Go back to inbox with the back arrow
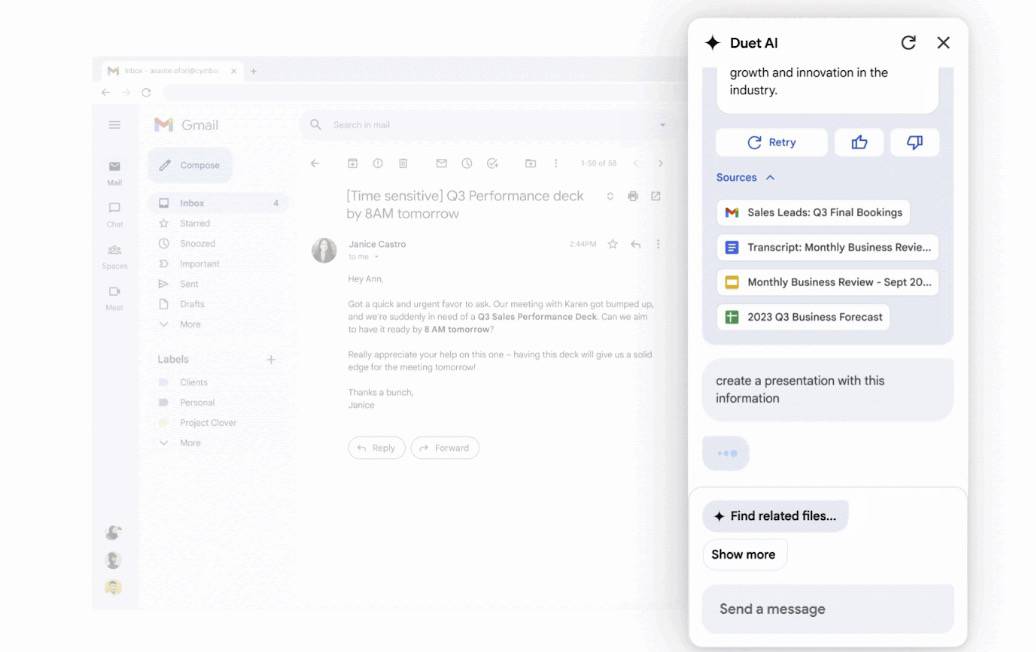 coord(315,164)
